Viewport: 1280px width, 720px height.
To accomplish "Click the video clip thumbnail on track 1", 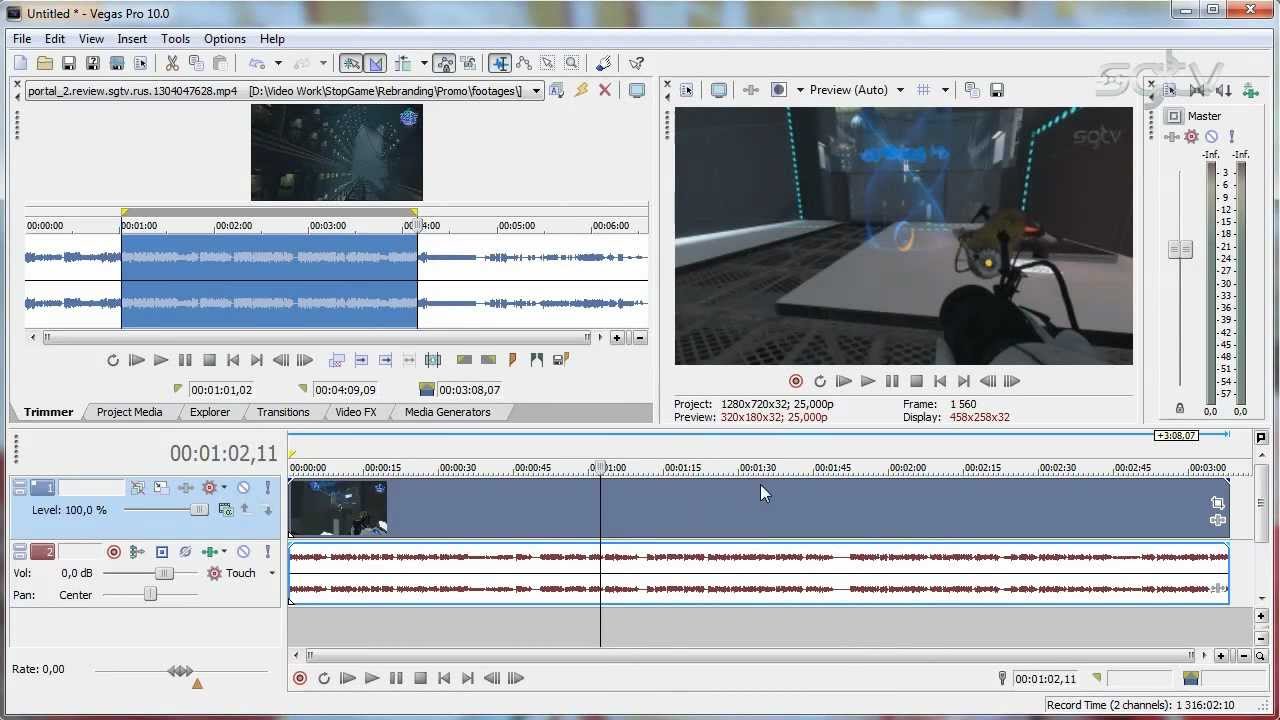I will click(338, 508).
